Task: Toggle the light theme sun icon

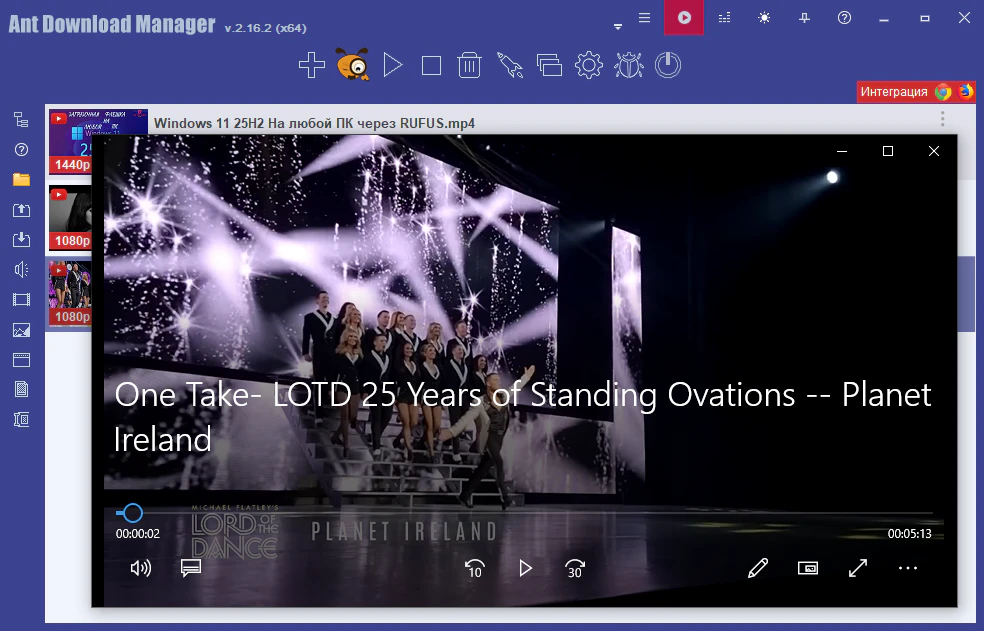Action: 764,18
